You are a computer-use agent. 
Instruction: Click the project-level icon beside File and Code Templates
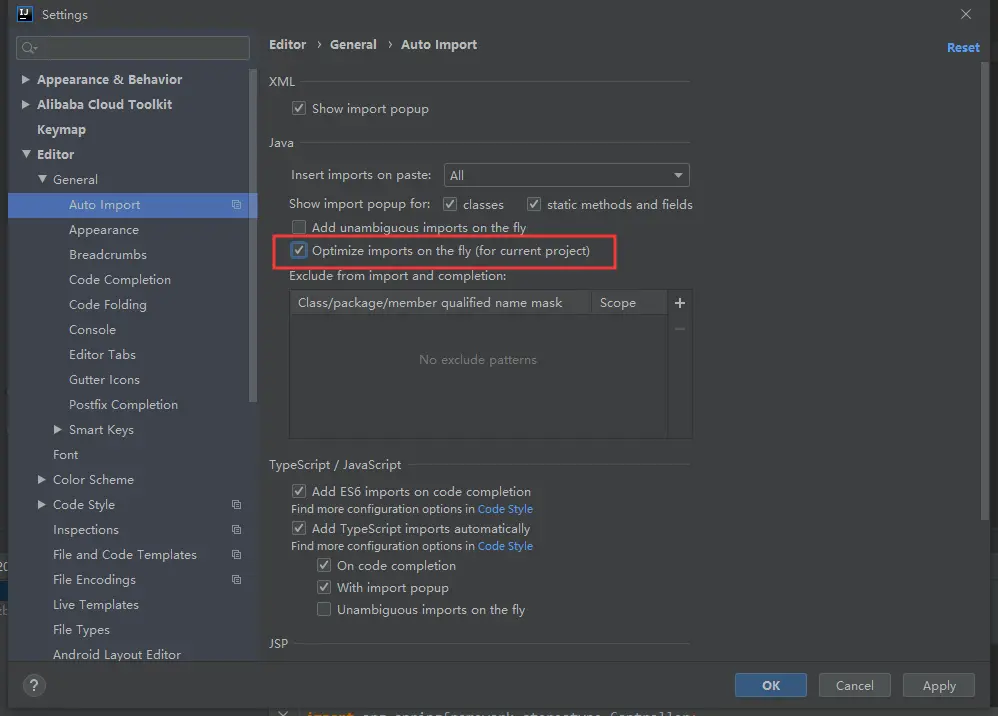click(x=236, y=555)
